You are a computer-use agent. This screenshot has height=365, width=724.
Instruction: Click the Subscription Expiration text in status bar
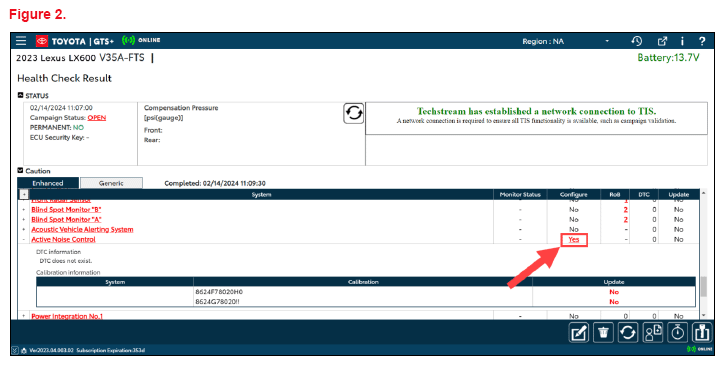coord(110,350)
